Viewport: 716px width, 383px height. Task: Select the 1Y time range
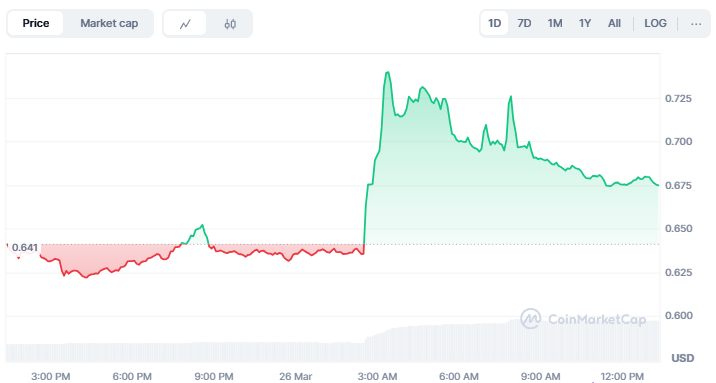pos(585,23)
